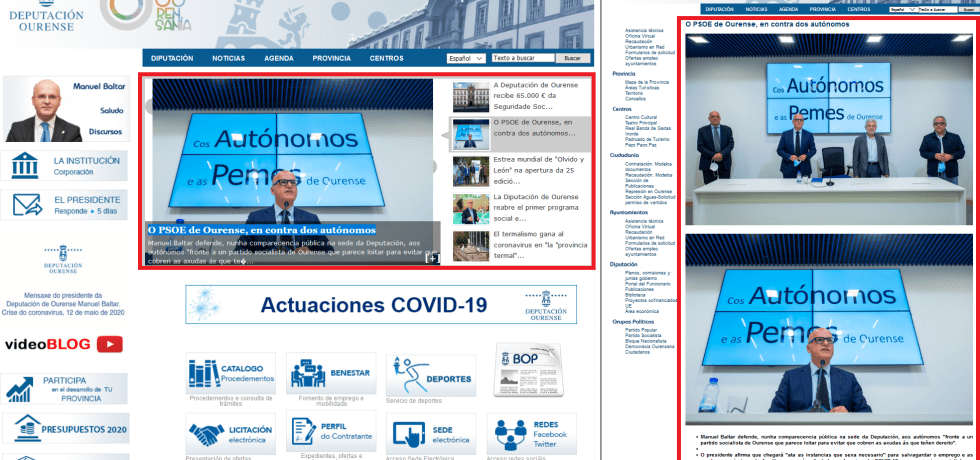Select the Seguridade Social 65.000 € news thumbnail
The image size is (980, 460).
pos(465,95)
